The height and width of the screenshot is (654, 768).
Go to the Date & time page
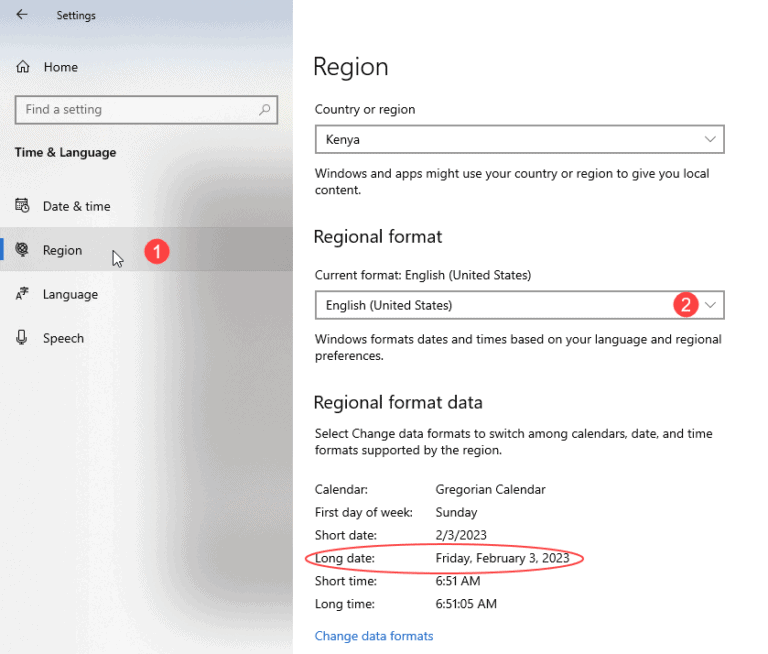point(77,206)
